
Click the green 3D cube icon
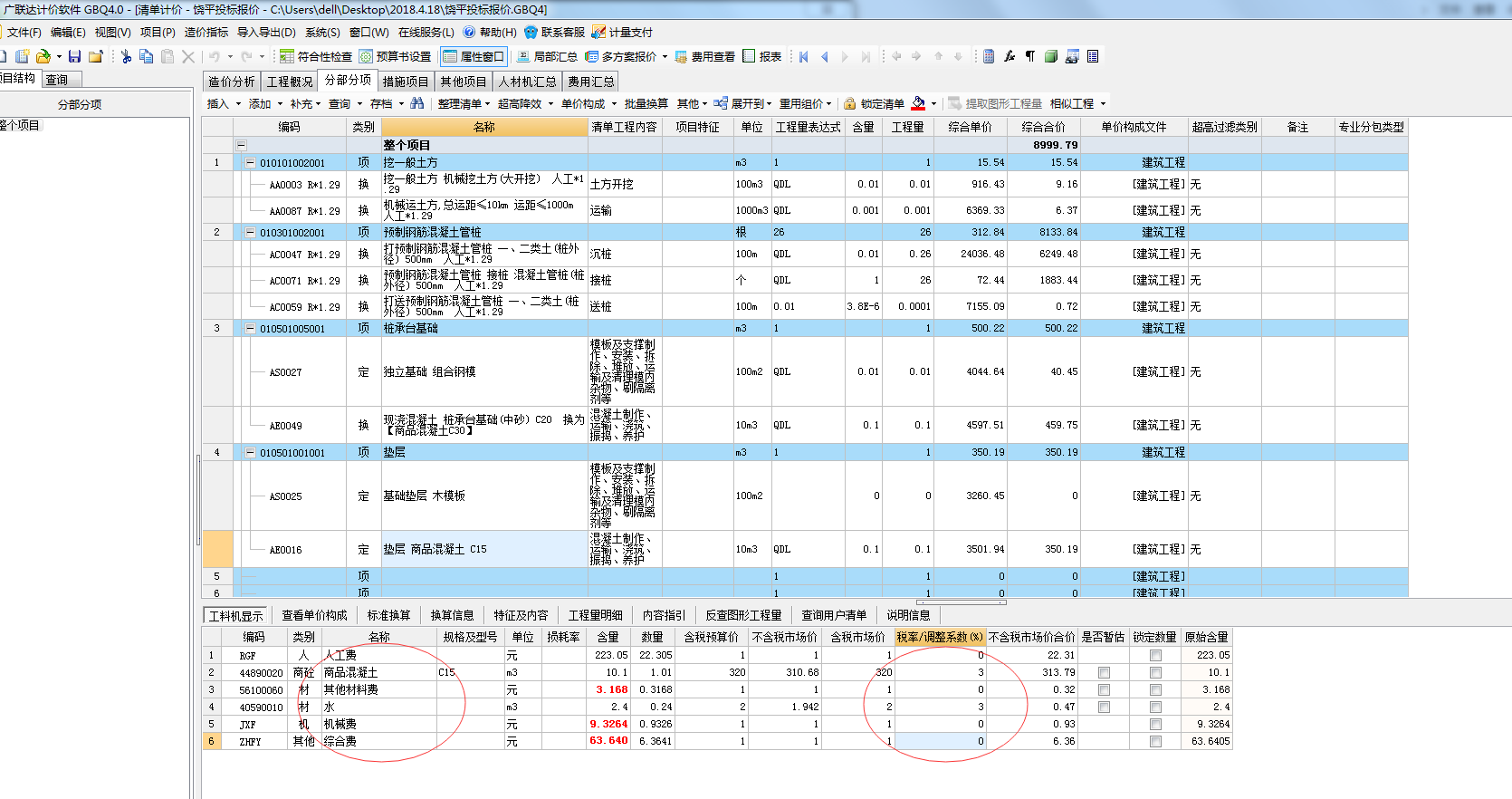click(1051, 56)
